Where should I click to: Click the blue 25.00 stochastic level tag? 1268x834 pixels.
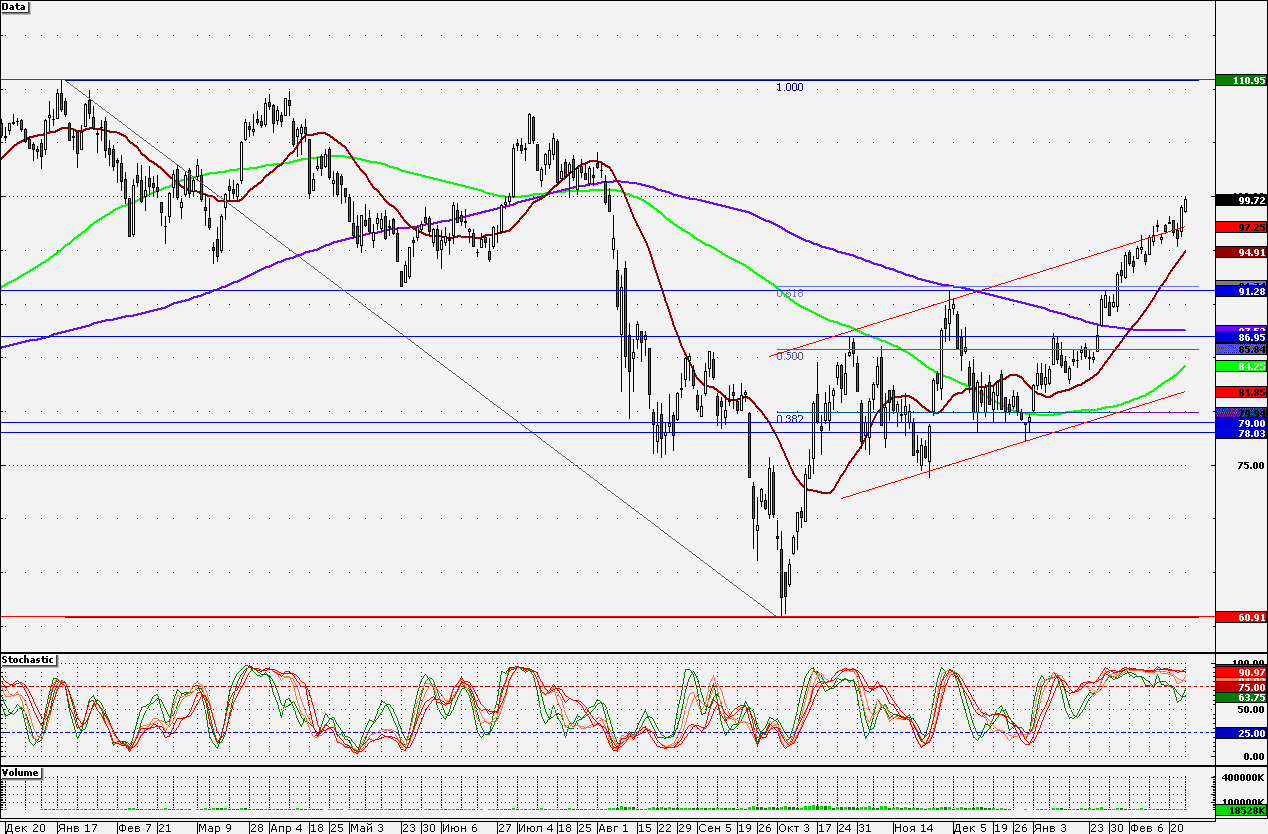coord(1240,733)
